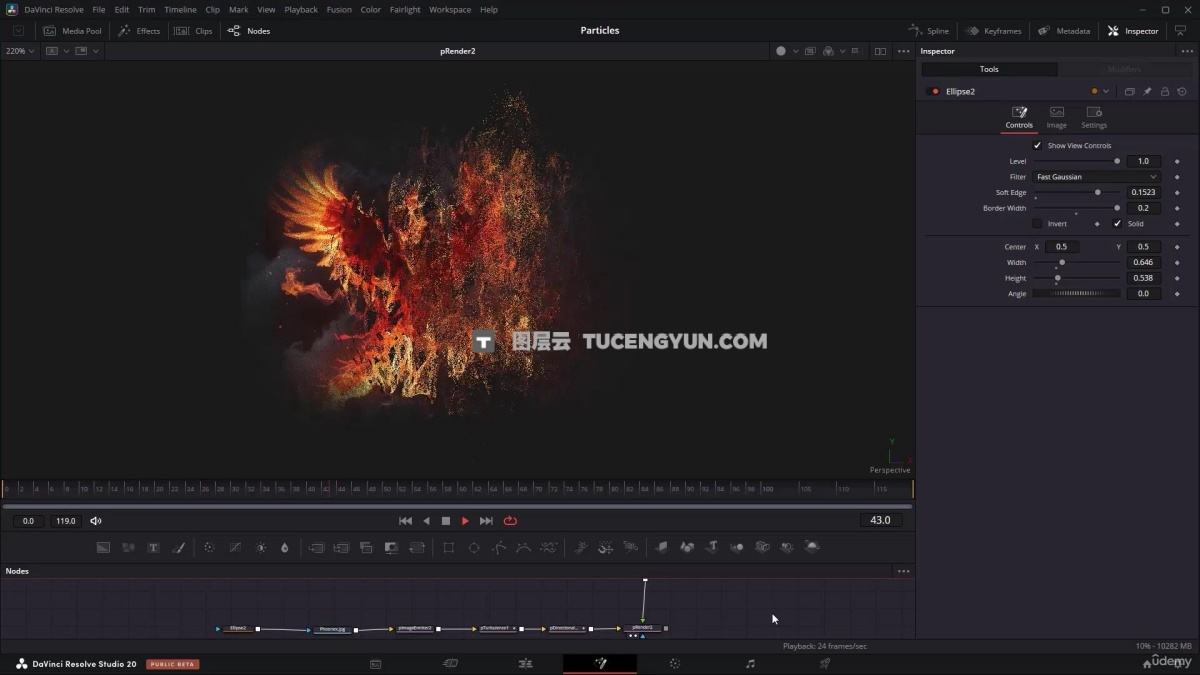Click the Width slider handle

click(x=1062, y=262)
